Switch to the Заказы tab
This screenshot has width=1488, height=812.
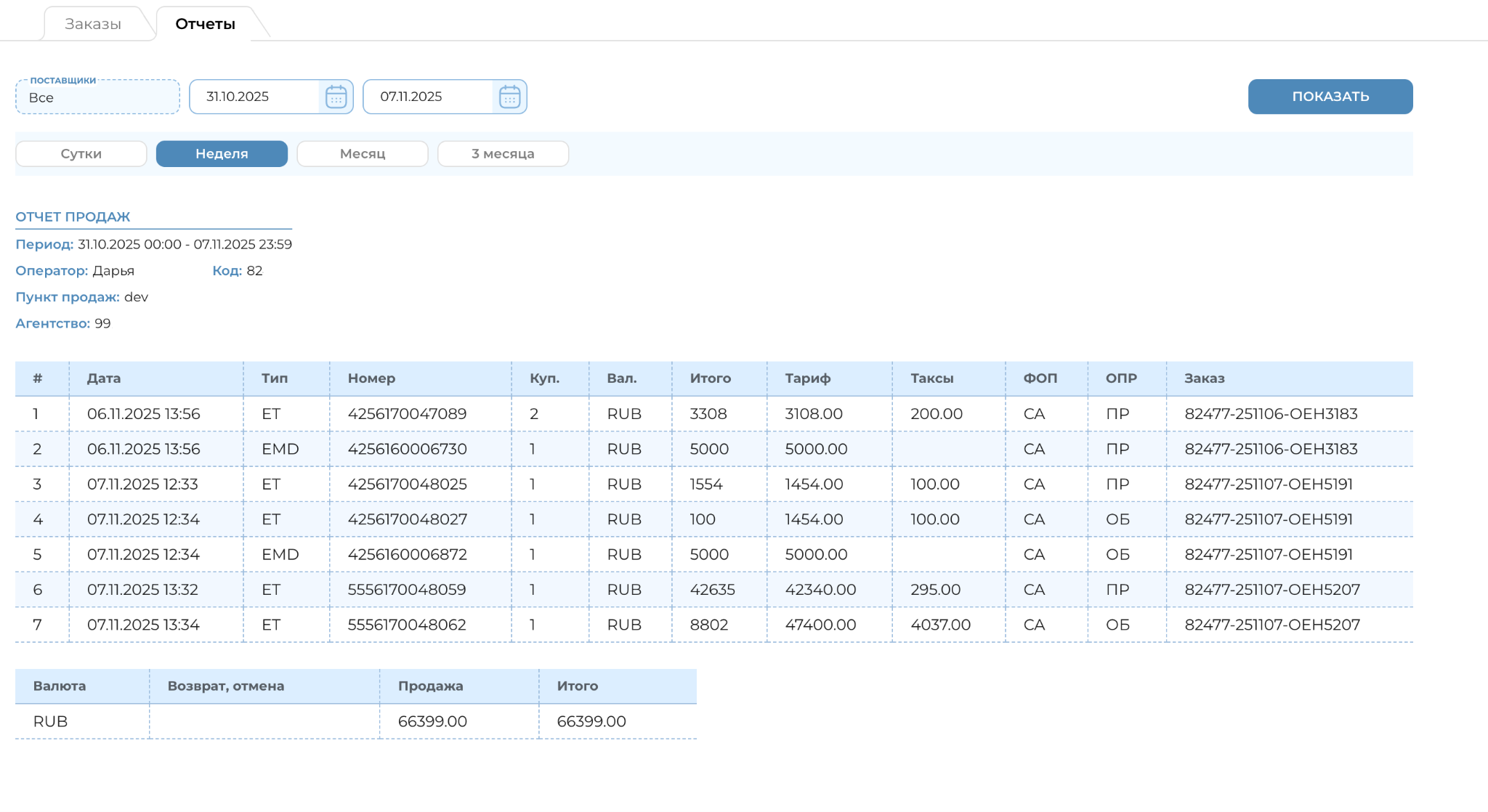click(x=93, y=23)
